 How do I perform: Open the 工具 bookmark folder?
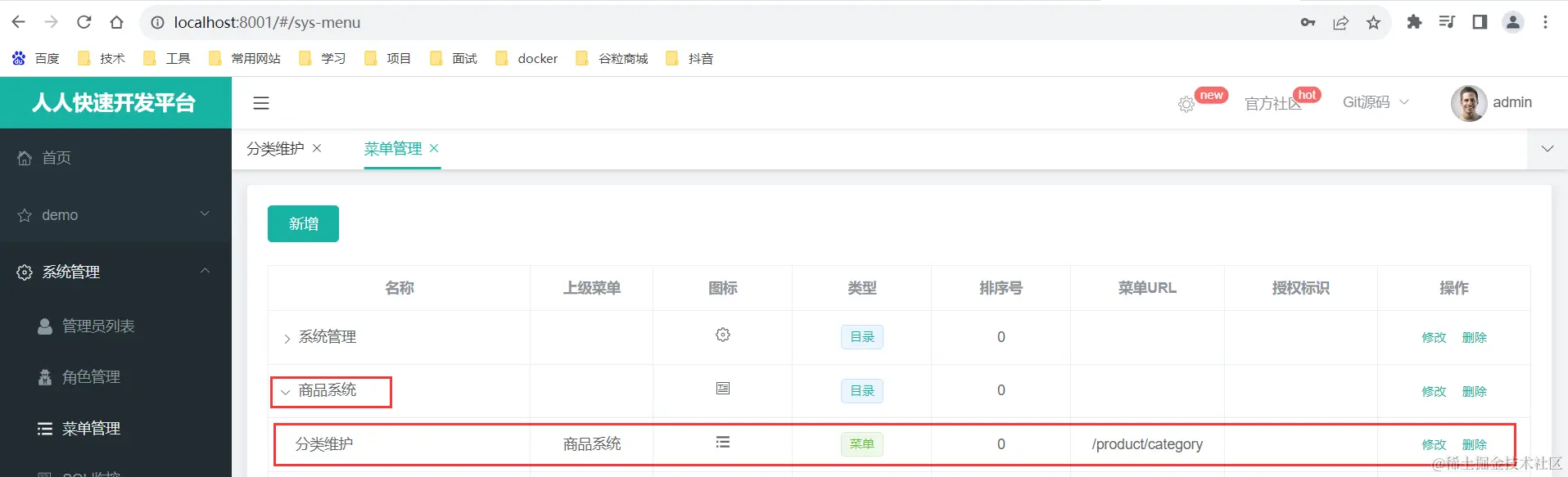pos(166,58)
